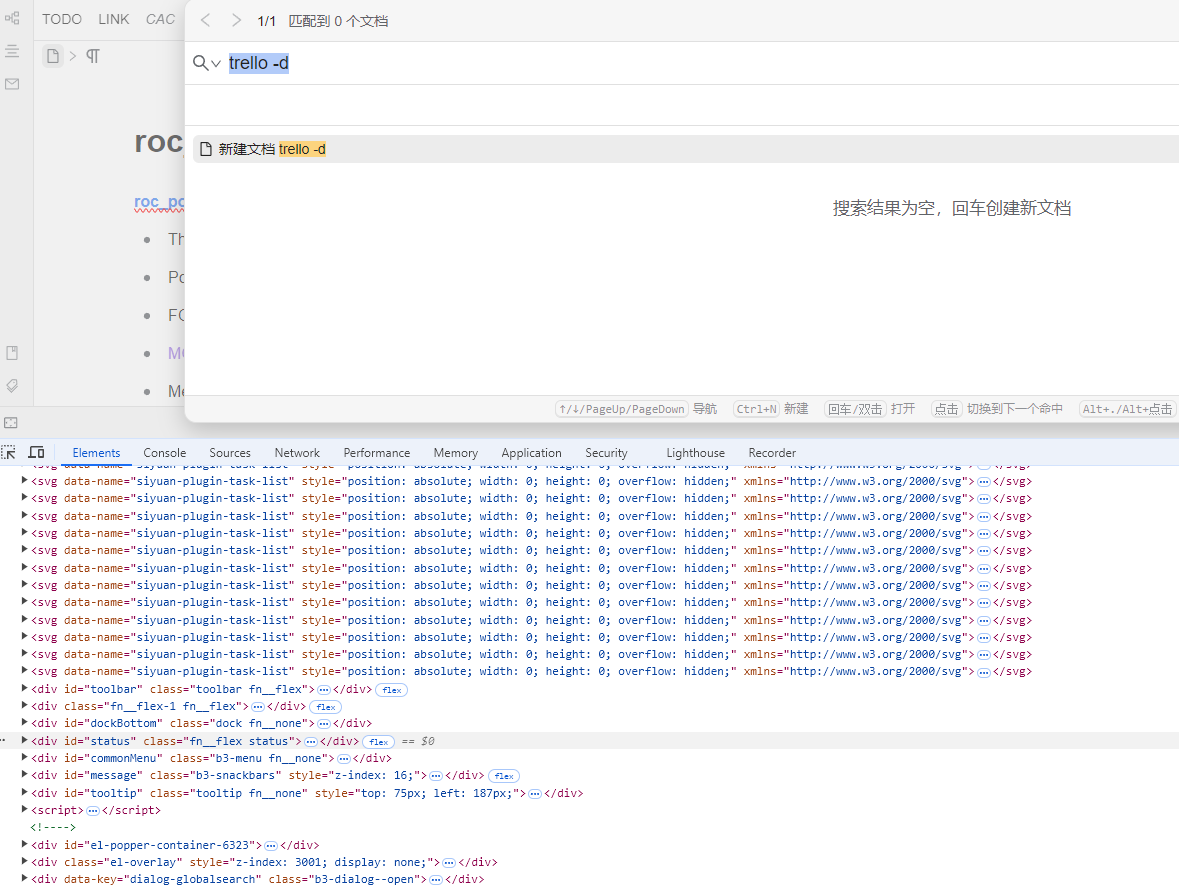This screenshot has width=1179, height=889.
Task: Open the outline icon in left dock
Action: point(12,51)
